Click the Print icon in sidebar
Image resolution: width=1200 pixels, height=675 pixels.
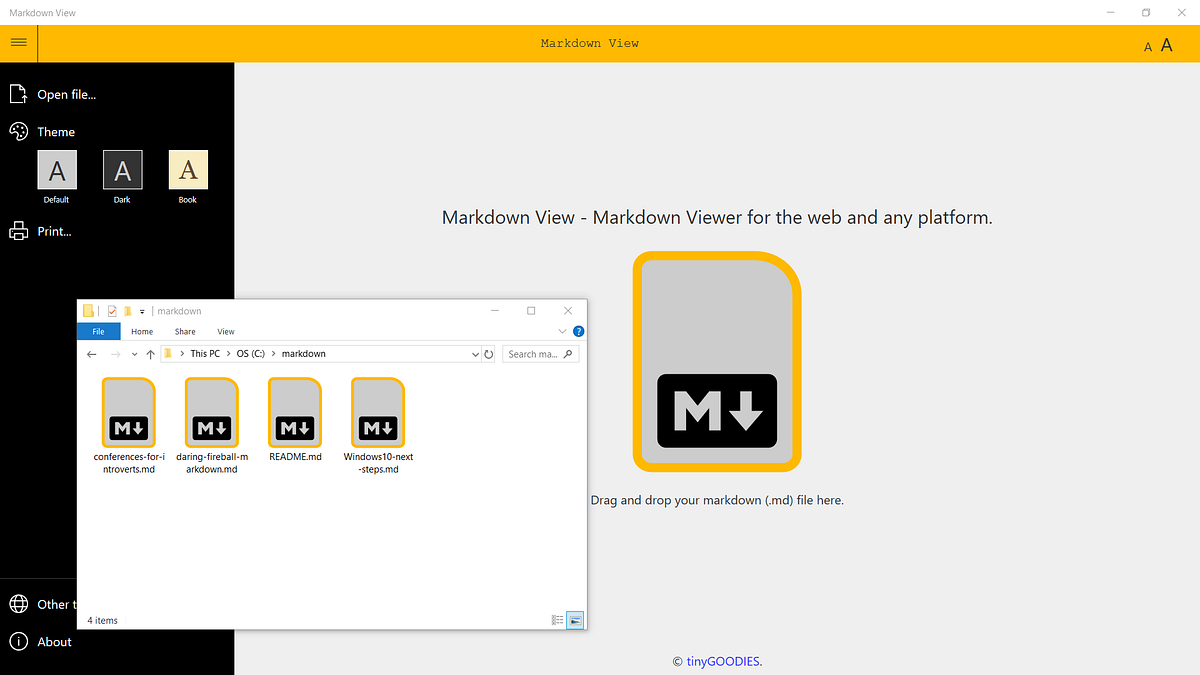point(17,230)
